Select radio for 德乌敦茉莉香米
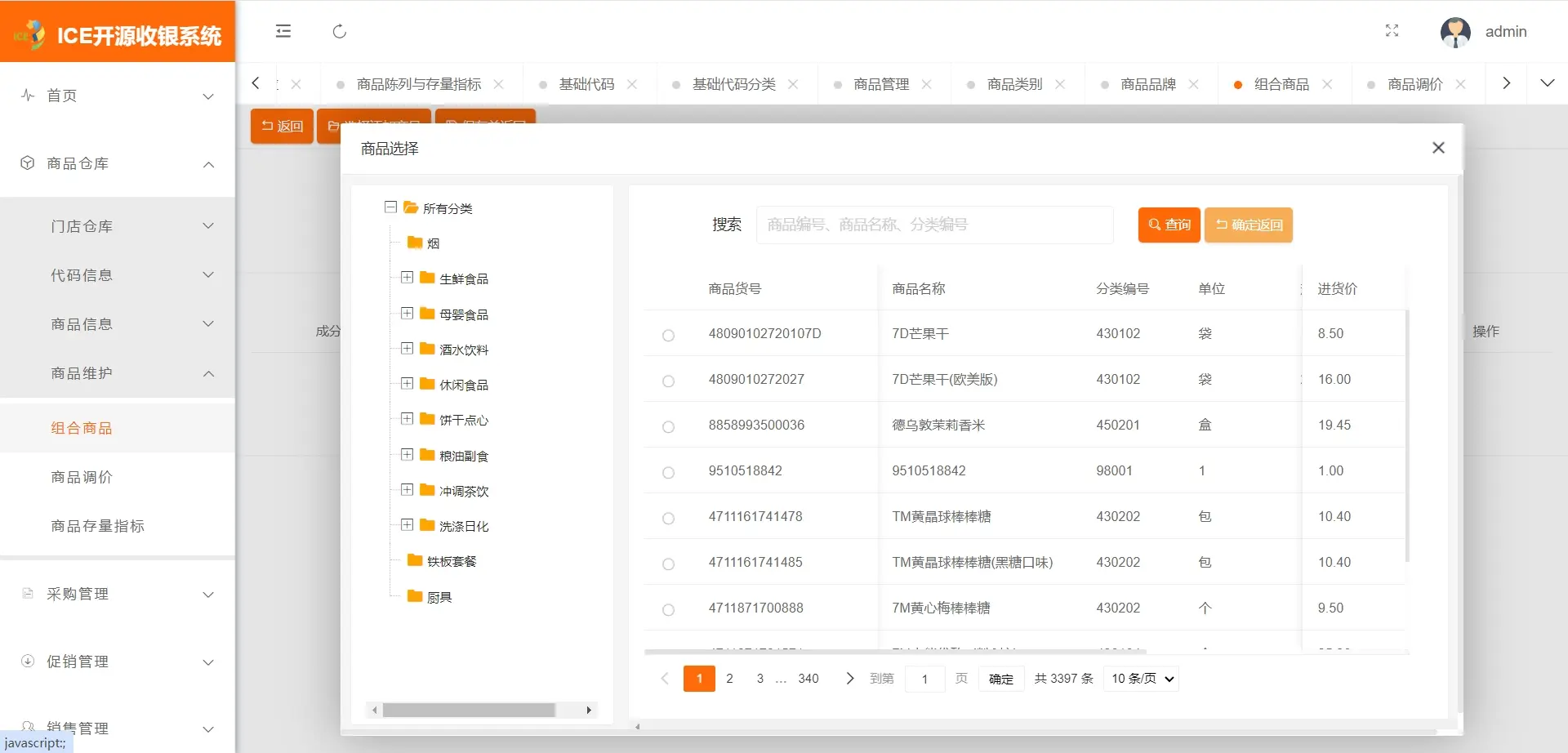The image size is (1568, 753). pos(668,426)
